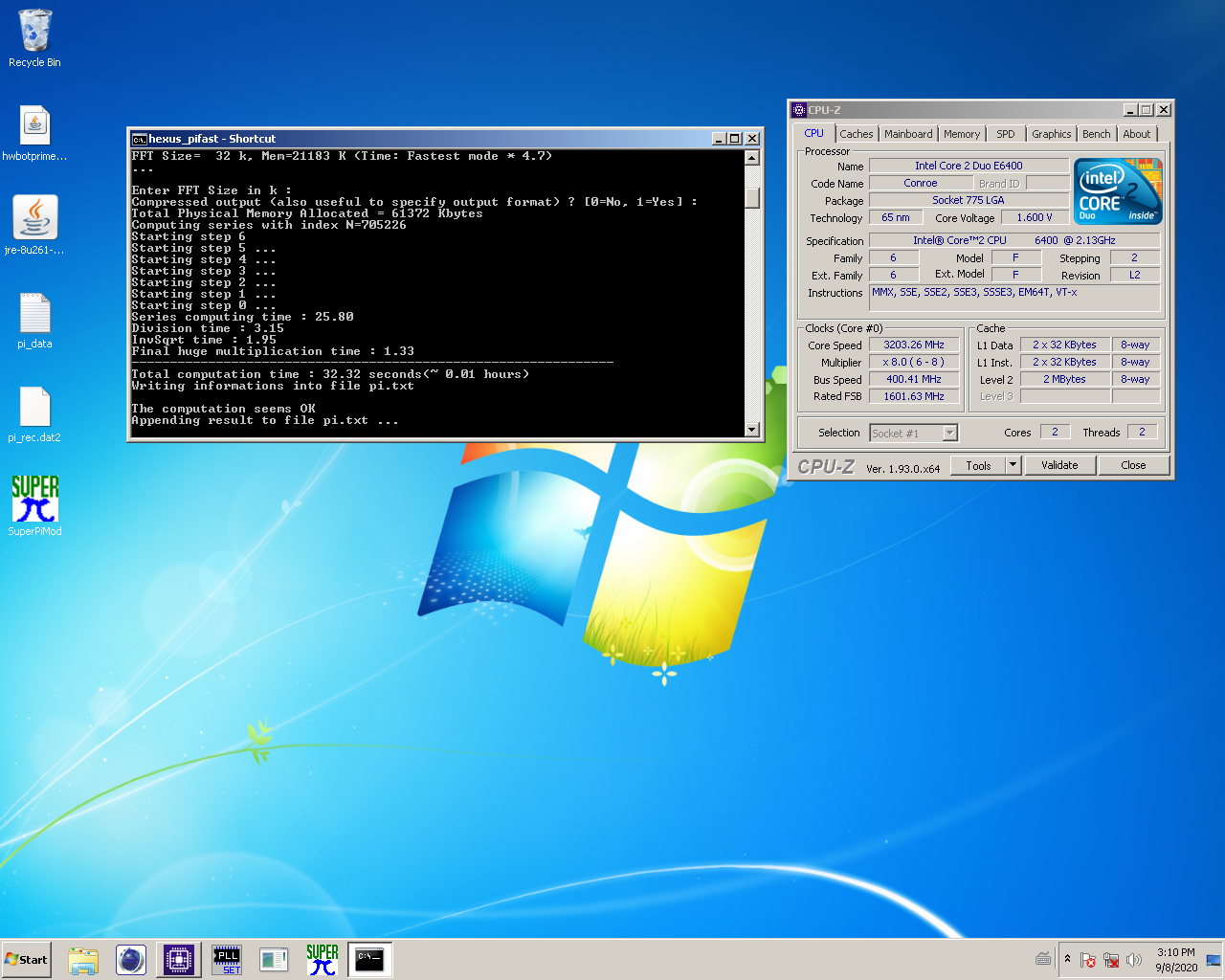
Task: Select the CPU tab in CPU-Z
Action: tap(814, 133)
